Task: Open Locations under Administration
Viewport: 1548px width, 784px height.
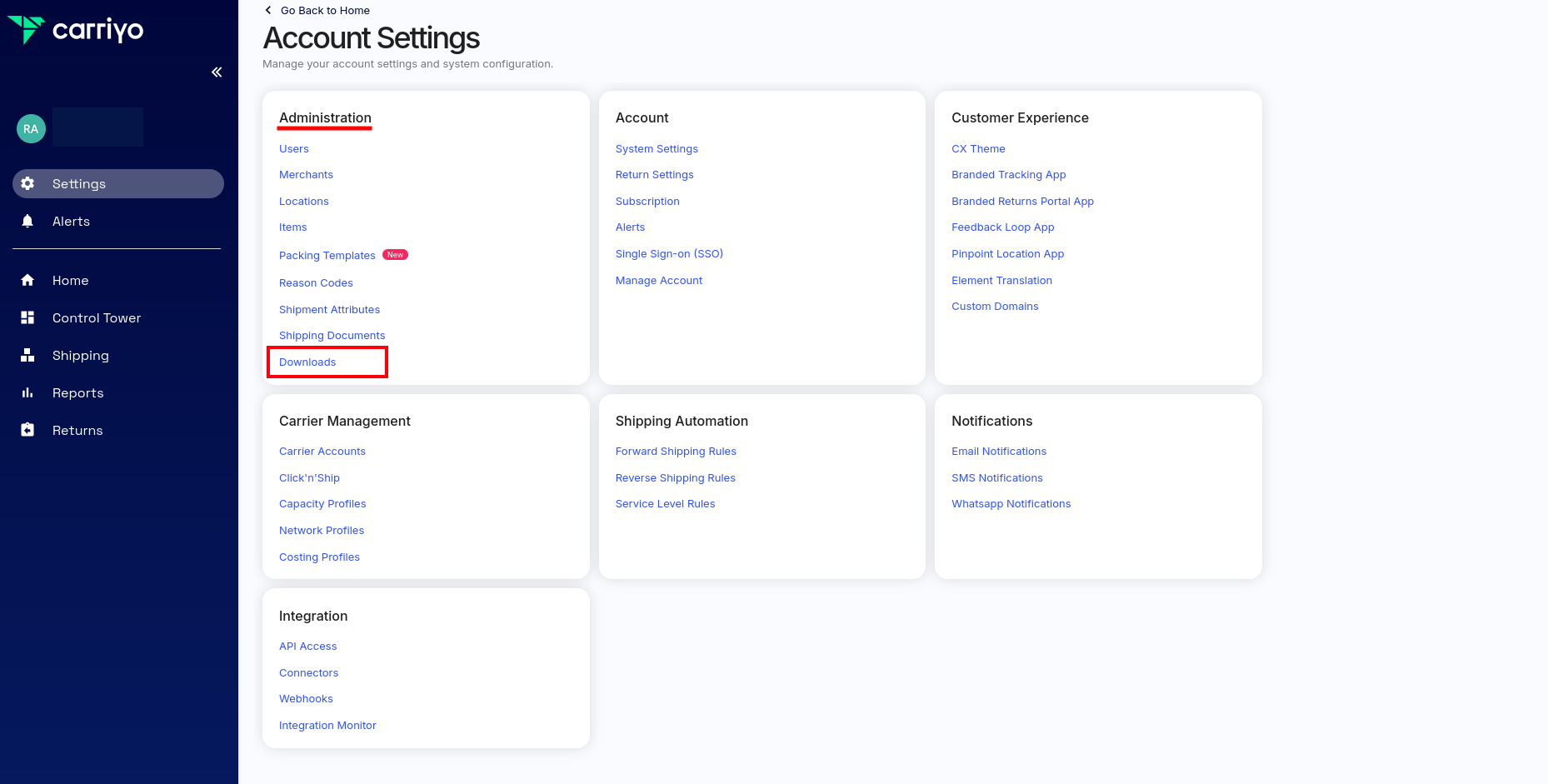Action: [304, 201]
